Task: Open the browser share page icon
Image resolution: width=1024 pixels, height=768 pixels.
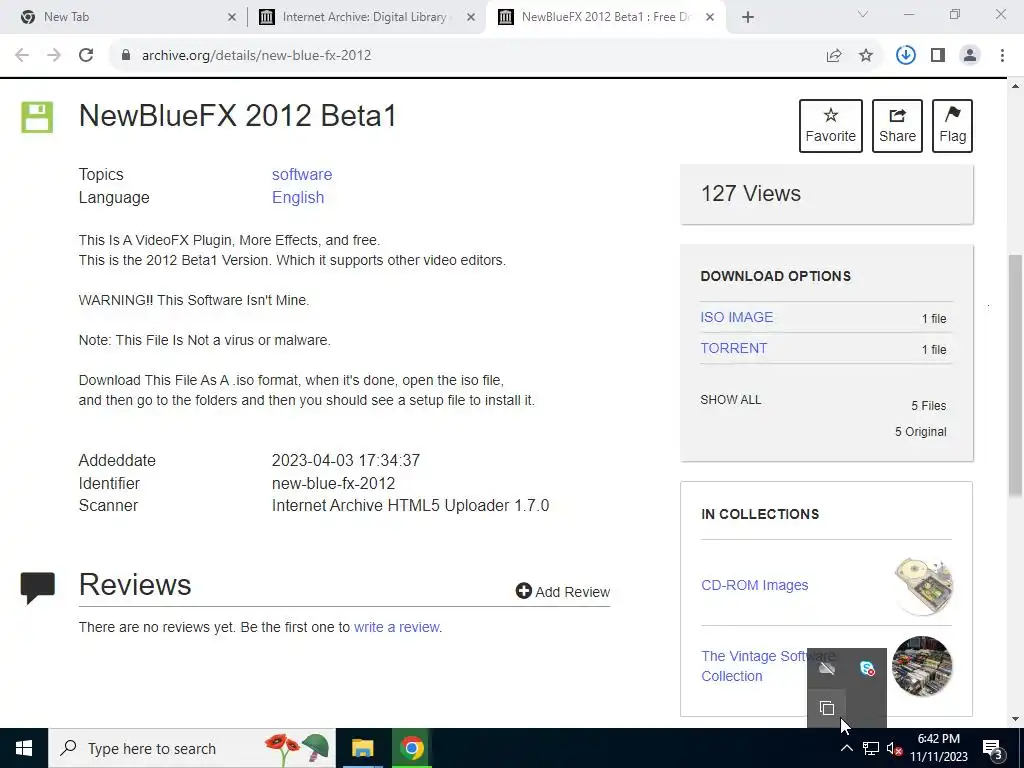Action: click(833, 56)
